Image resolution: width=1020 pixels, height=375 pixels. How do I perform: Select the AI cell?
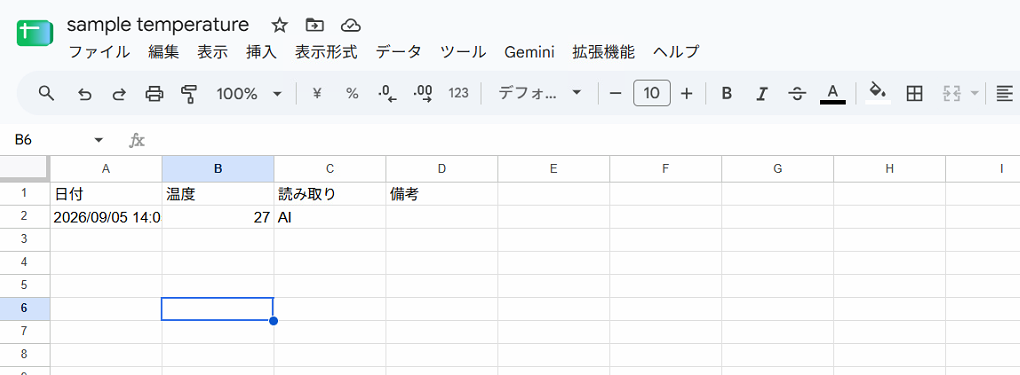click(330, 217)
